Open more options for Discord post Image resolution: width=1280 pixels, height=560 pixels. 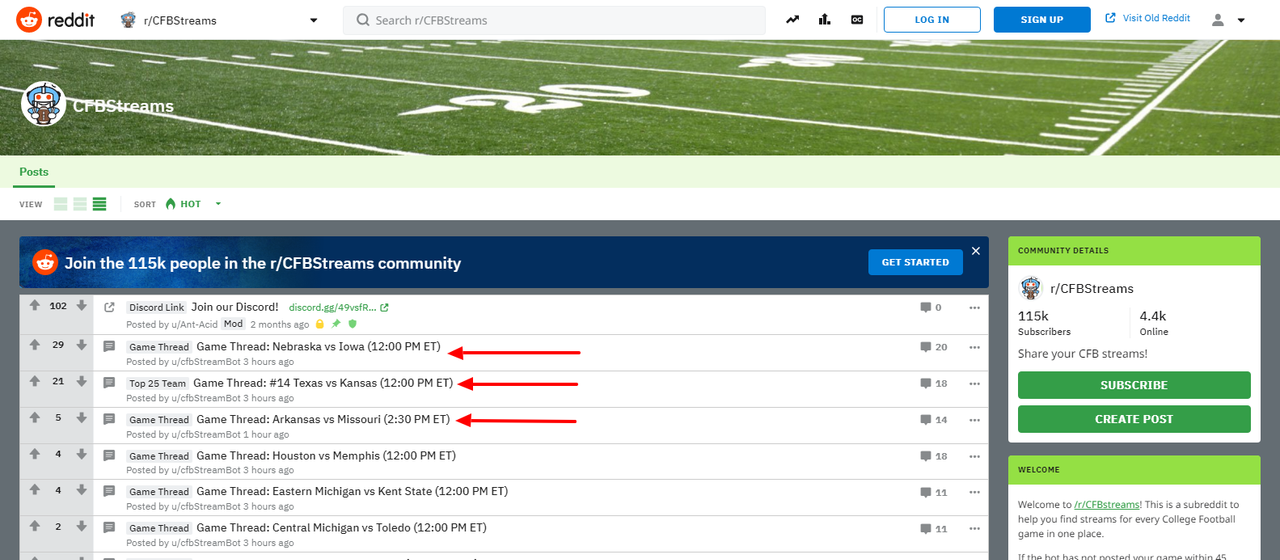coord(974,308)
